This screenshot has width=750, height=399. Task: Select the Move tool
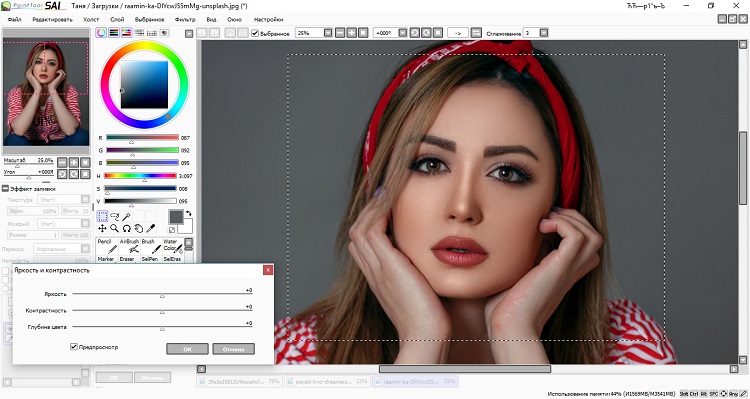click(x=102, y=229)
